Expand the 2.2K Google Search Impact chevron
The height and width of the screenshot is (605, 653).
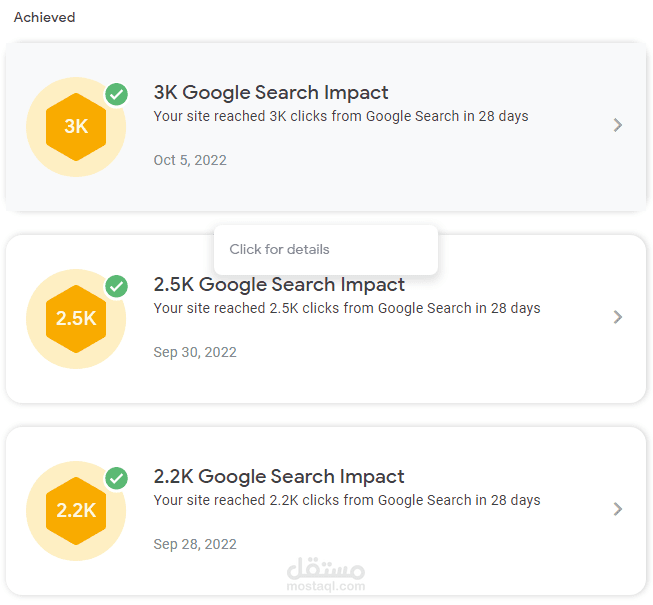(618, 509)
